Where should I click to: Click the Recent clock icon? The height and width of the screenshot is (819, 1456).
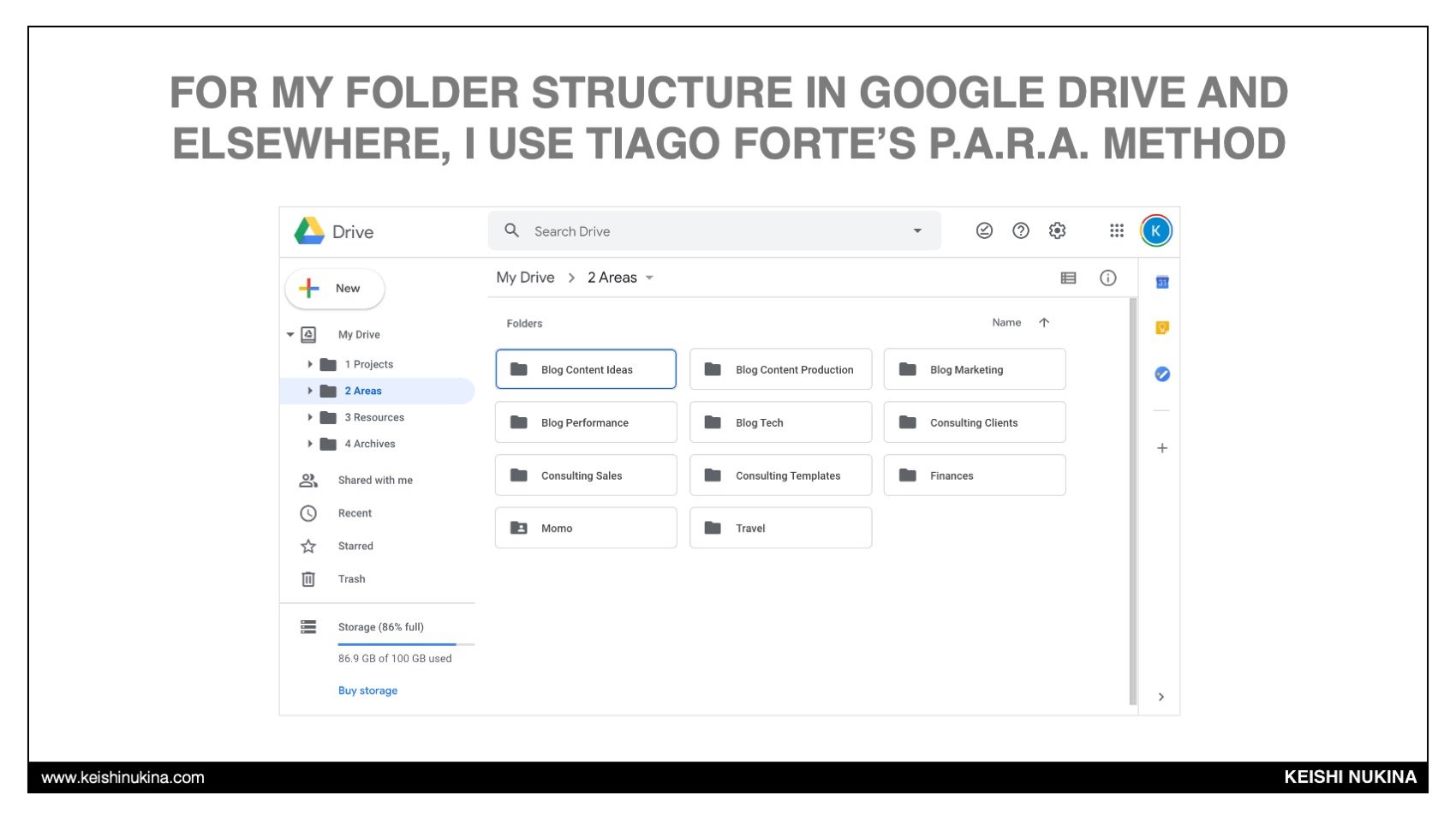click(x=308, y=513)
